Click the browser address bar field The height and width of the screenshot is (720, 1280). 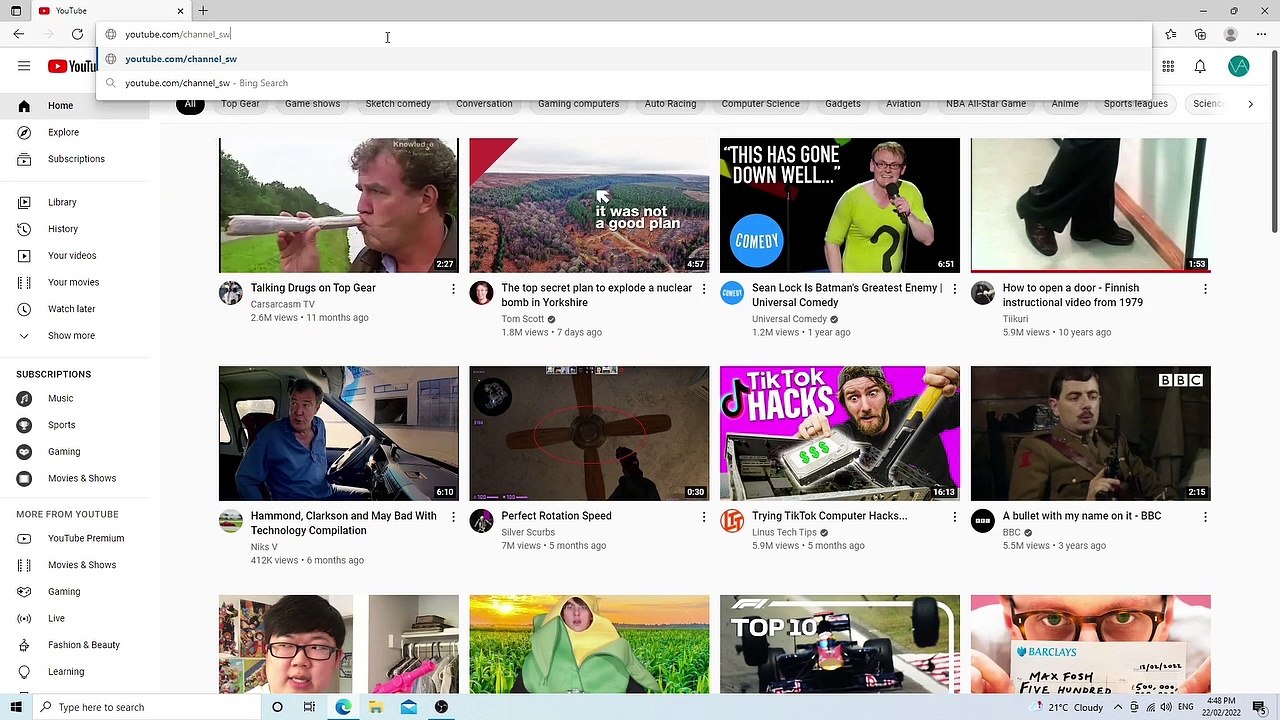[624, 34]
